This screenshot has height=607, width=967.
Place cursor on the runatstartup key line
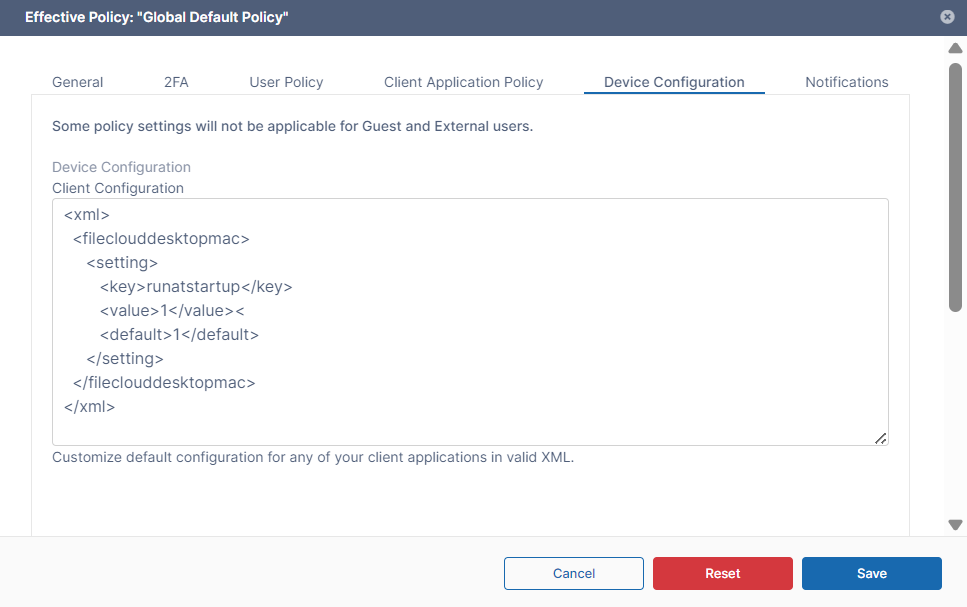click(195, 287)
